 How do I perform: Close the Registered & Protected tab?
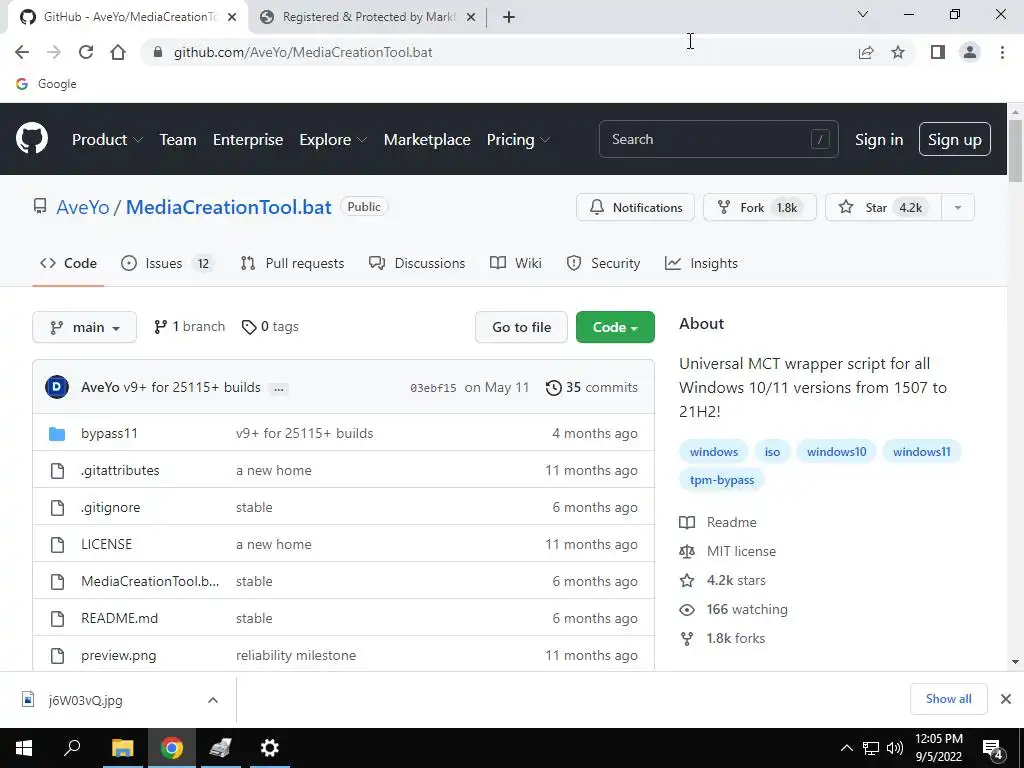[471, 17]
